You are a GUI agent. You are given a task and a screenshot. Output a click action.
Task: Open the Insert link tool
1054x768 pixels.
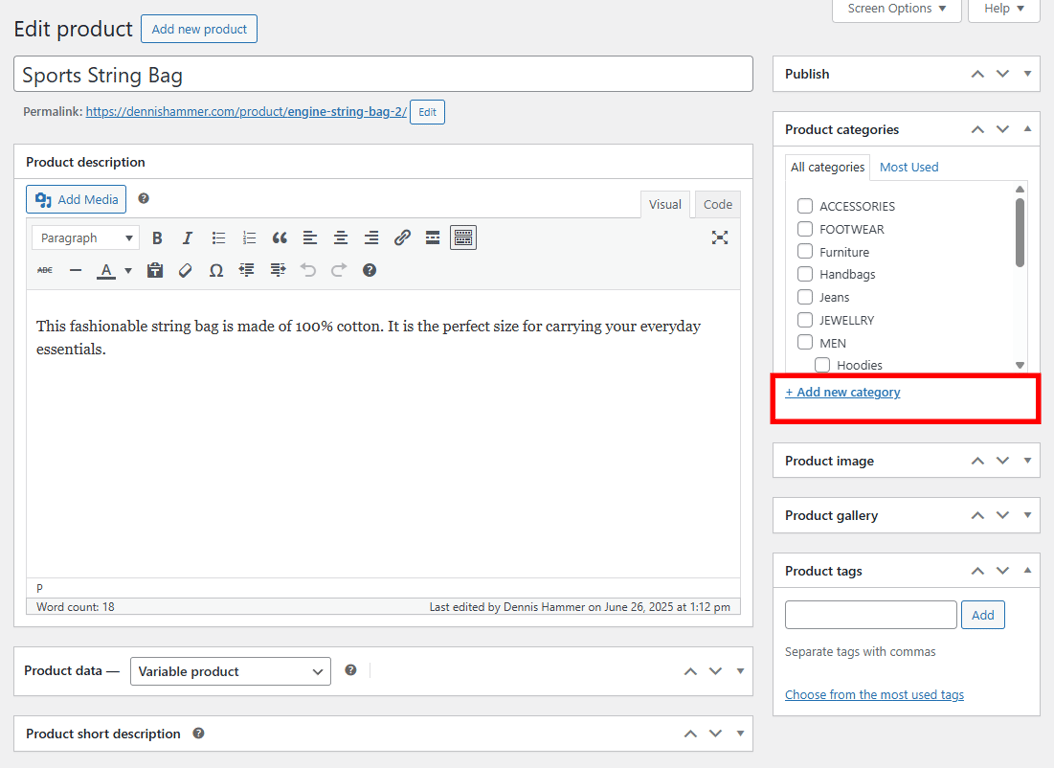[402, 237]
